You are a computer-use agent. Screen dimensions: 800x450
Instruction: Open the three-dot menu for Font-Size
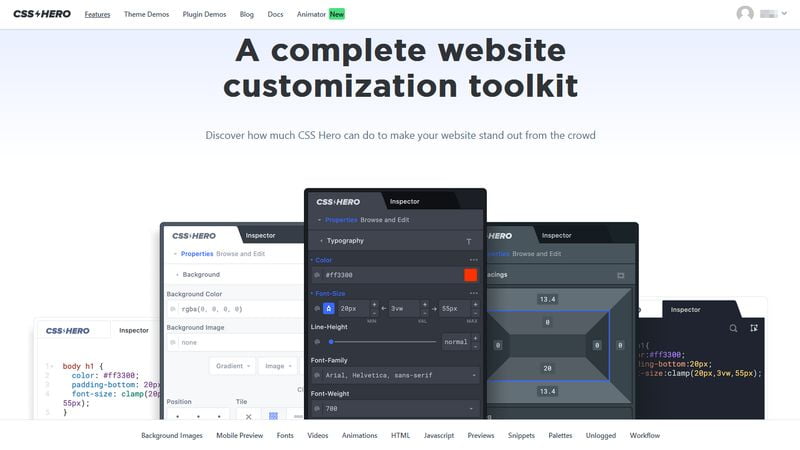(x=473, y=293)
